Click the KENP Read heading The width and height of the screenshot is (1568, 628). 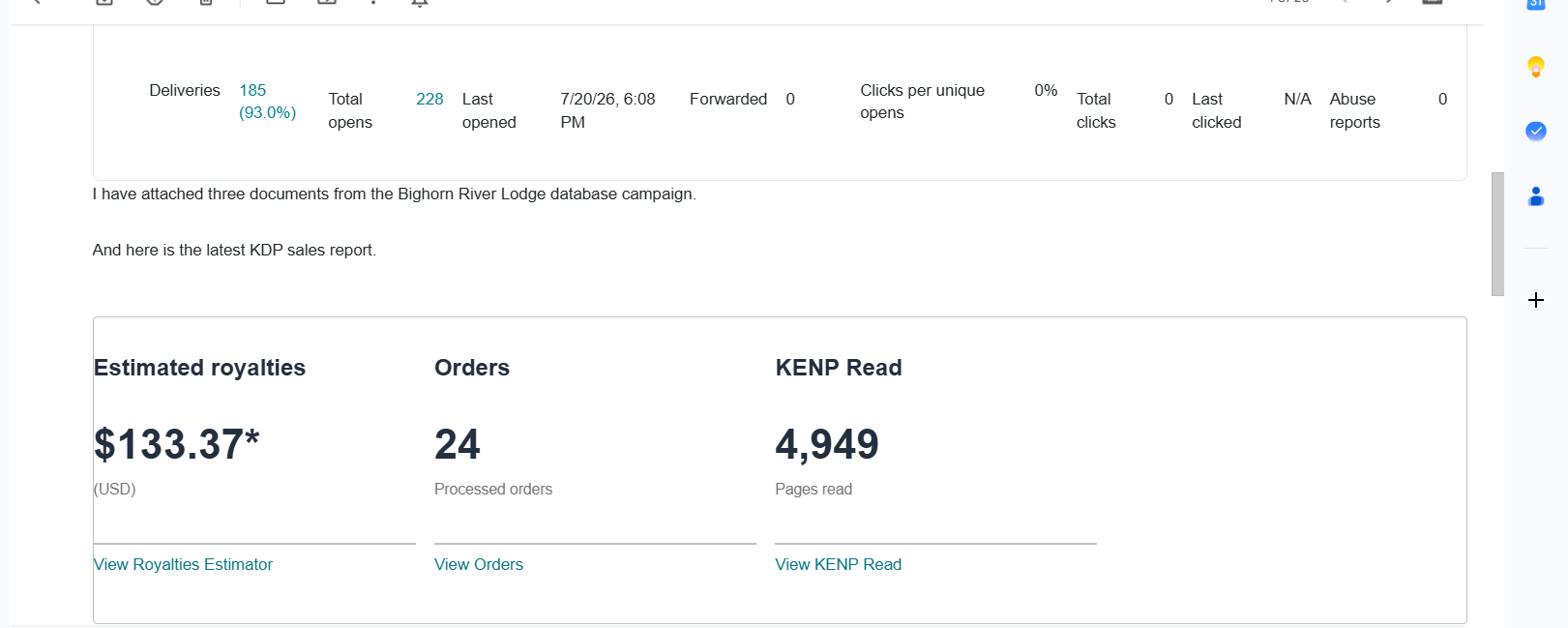pyautogui.click(x=839, y=368)
